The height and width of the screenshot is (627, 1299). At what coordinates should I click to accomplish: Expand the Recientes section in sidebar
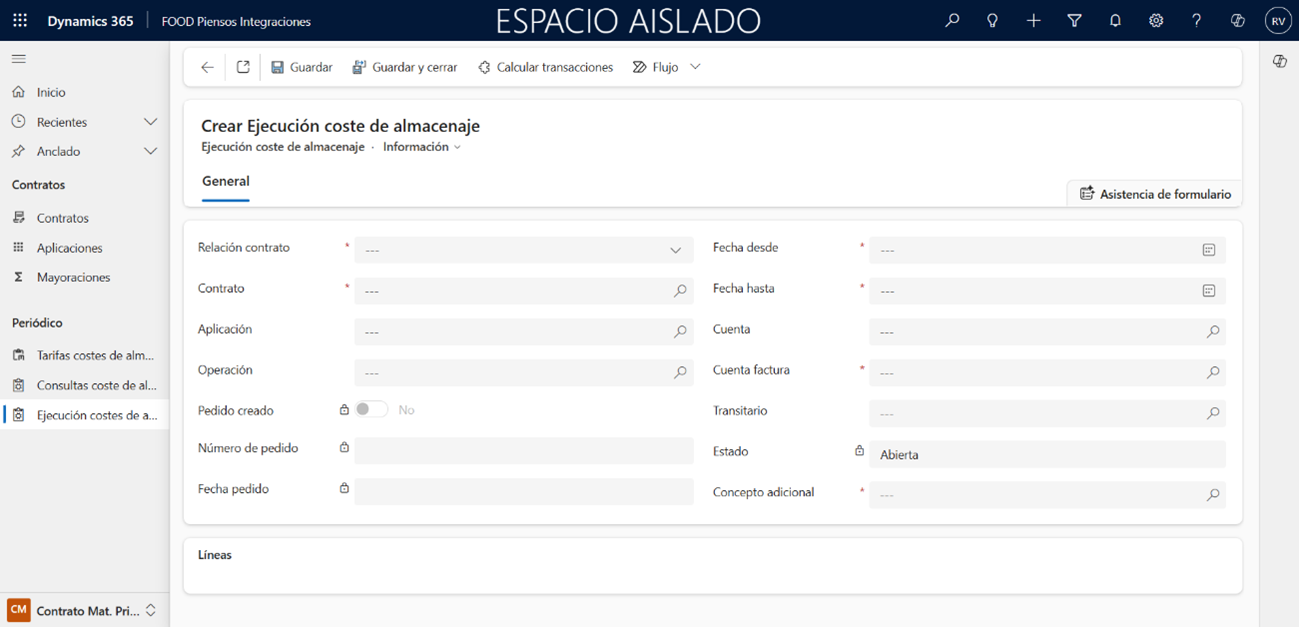150,122
